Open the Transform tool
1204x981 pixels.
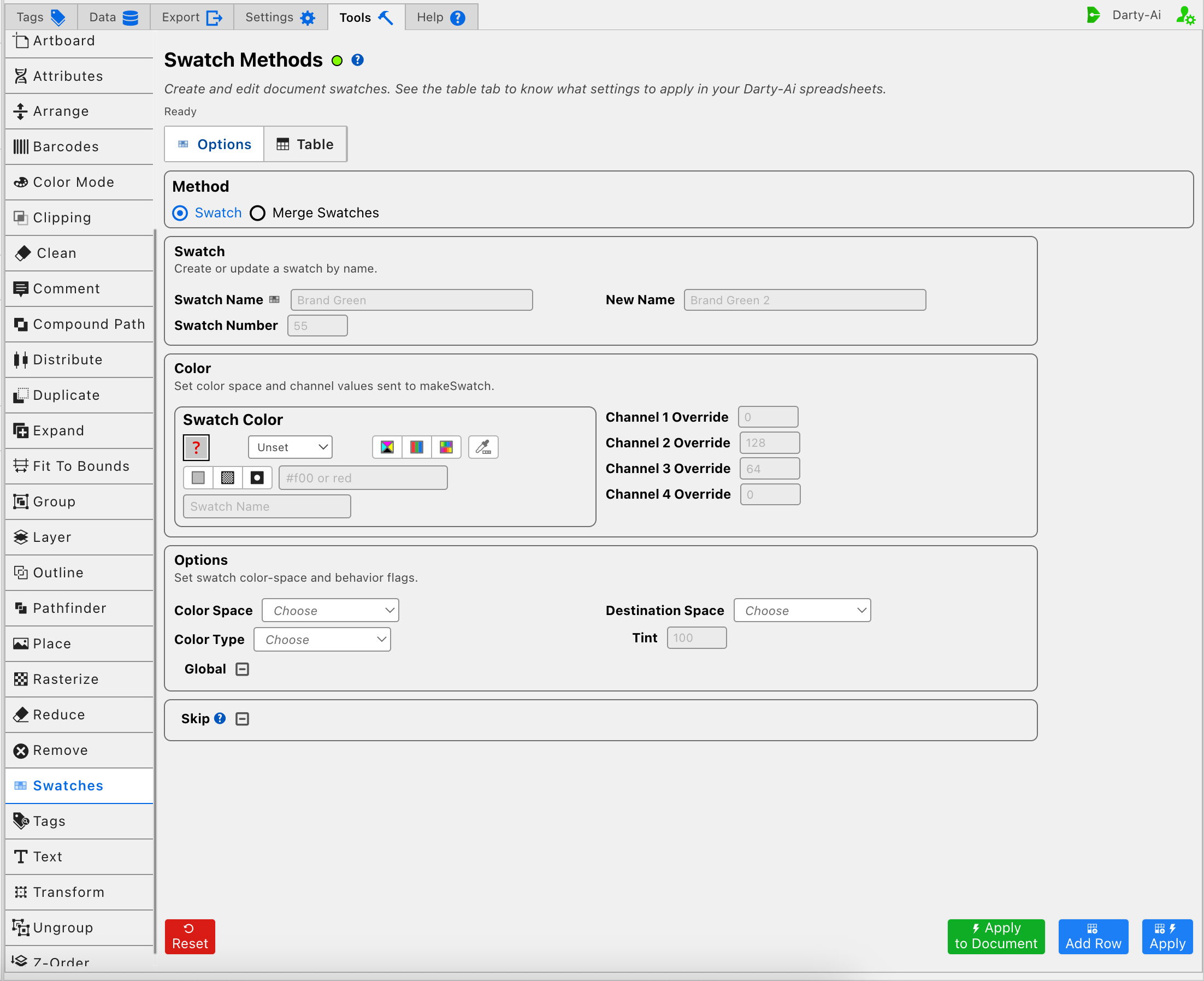click(79, 893)
